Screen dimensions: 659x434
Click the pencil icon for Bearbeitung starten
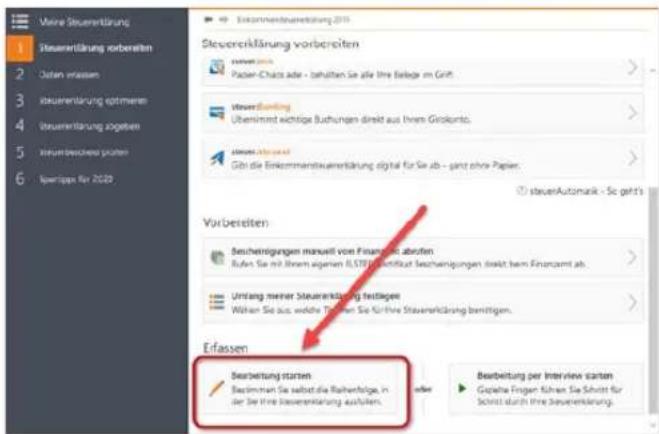click(x=217, y=388)
